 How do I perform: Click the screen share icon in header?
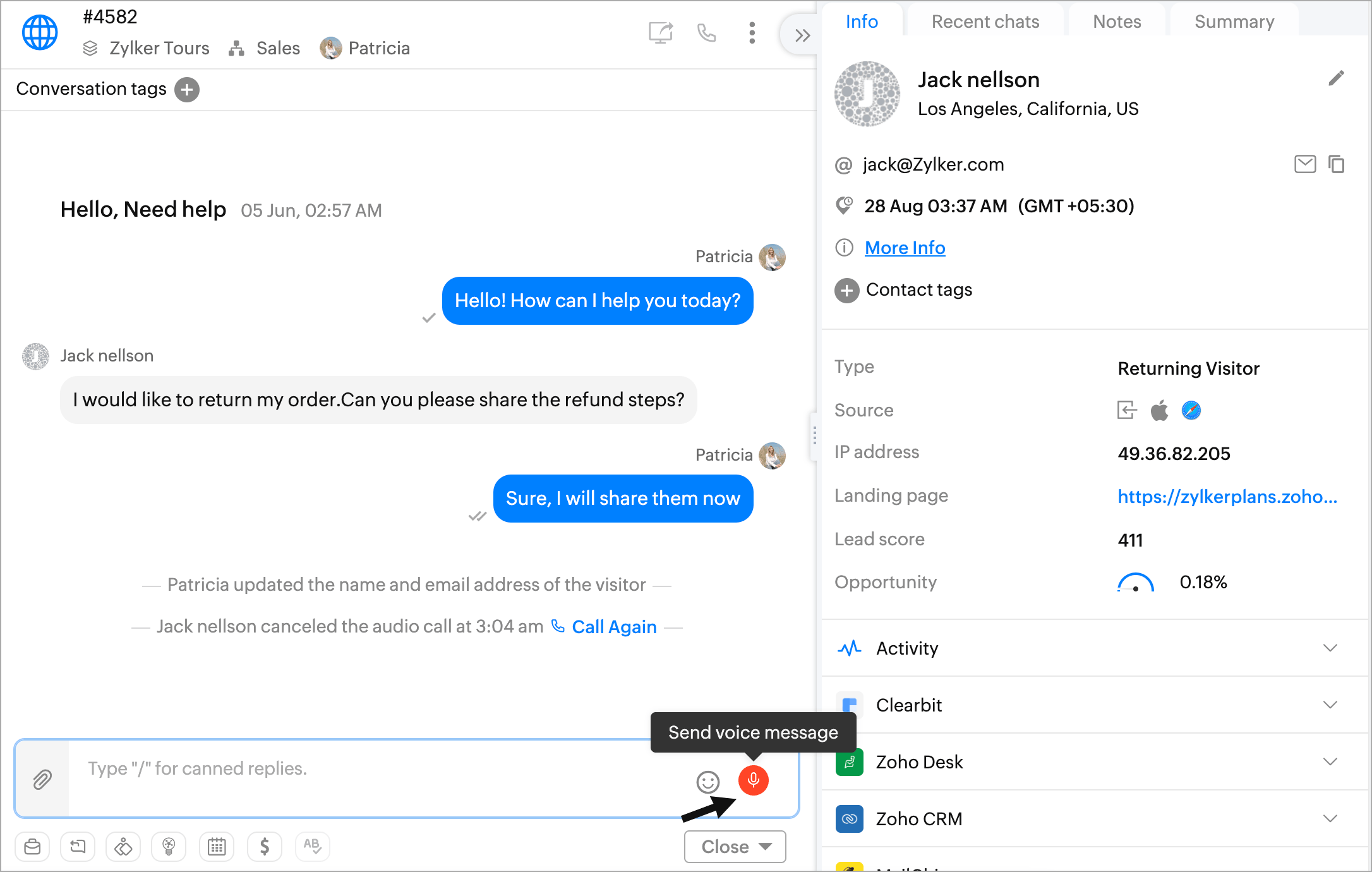click(x=661, y=33)
